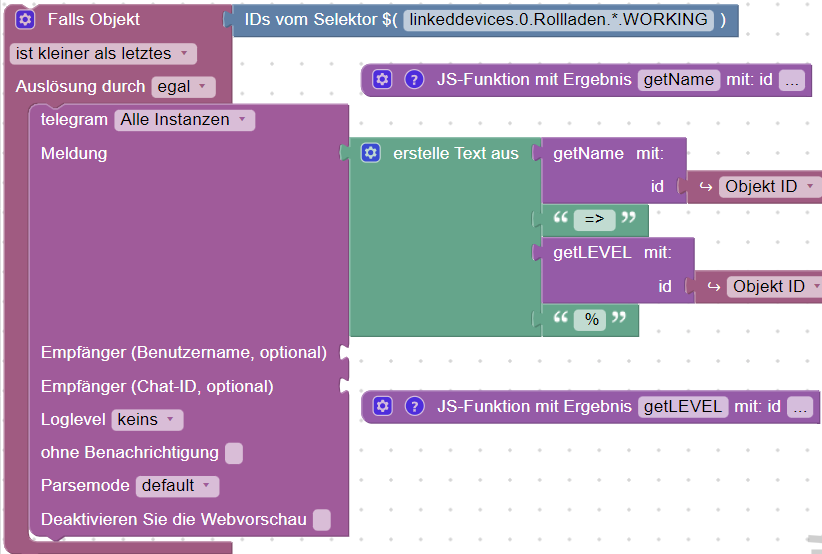Open gear settings of getName JS-Funktion definition

pyautogui.click(x=382, y=80)
